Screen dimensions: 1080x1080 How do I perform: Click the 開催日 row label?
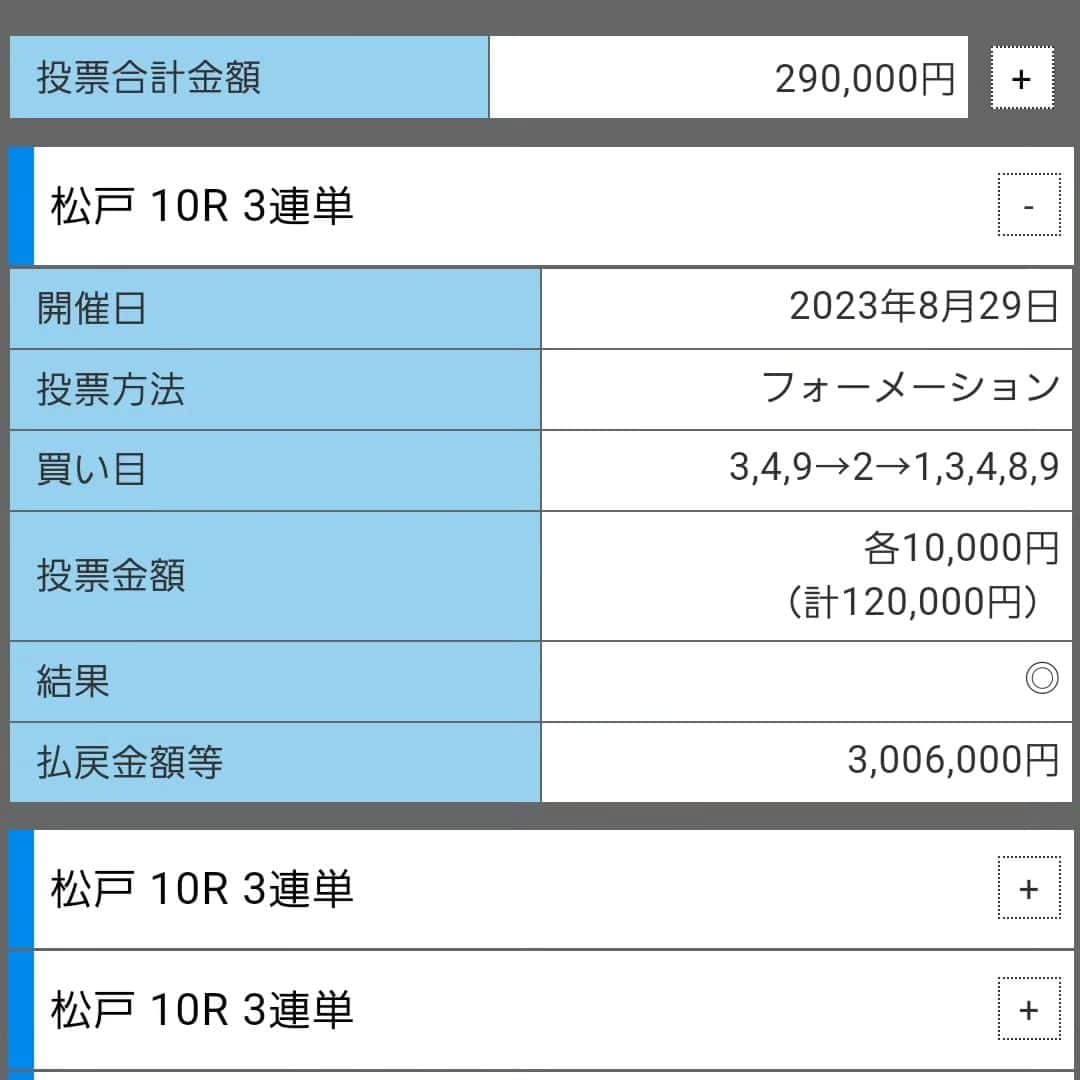[x=91, y=308]
